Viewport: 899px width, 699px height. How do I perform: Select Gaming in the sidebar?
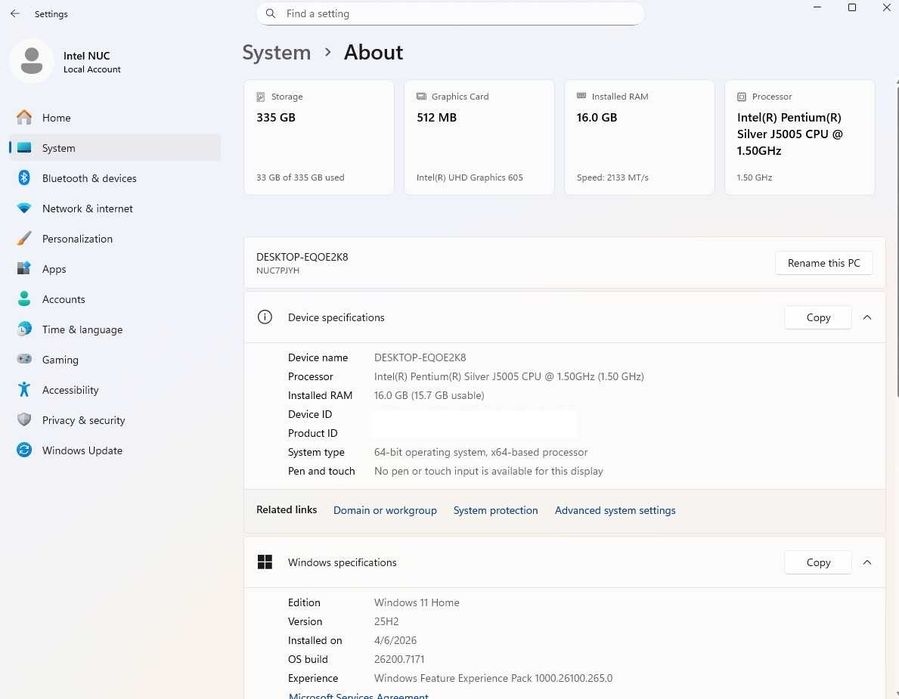[x=60, y=360]
